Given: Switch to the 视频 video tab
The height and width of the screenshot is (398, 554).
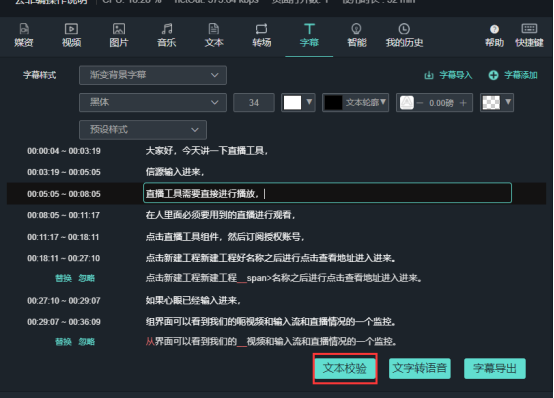Looking at the screenshot, I should [x=71, y=35].
